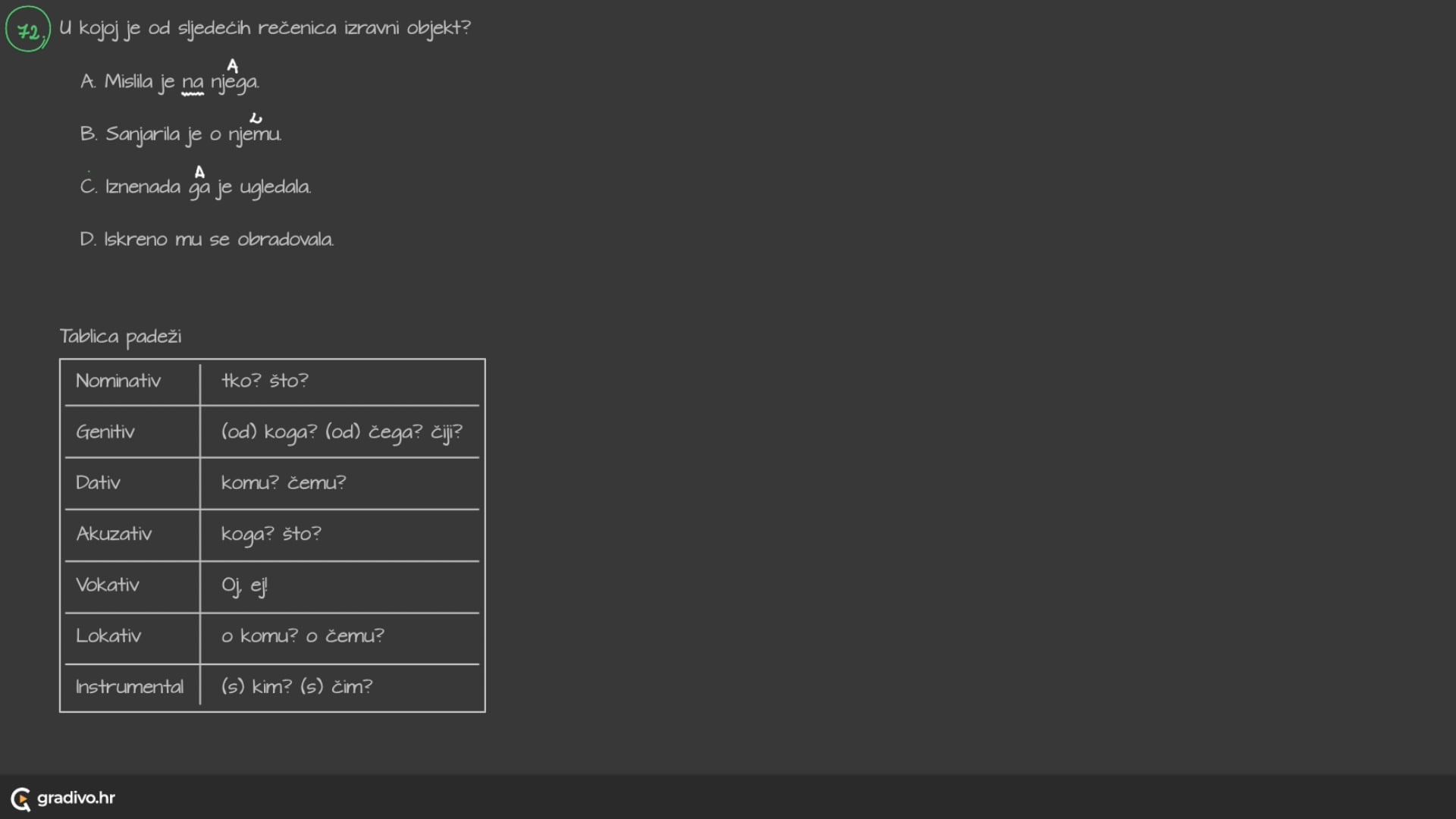Select answer B 'Sanjarila je o njemu'
Viewport: 1456px width, 819px height.
tap(181, 135)
